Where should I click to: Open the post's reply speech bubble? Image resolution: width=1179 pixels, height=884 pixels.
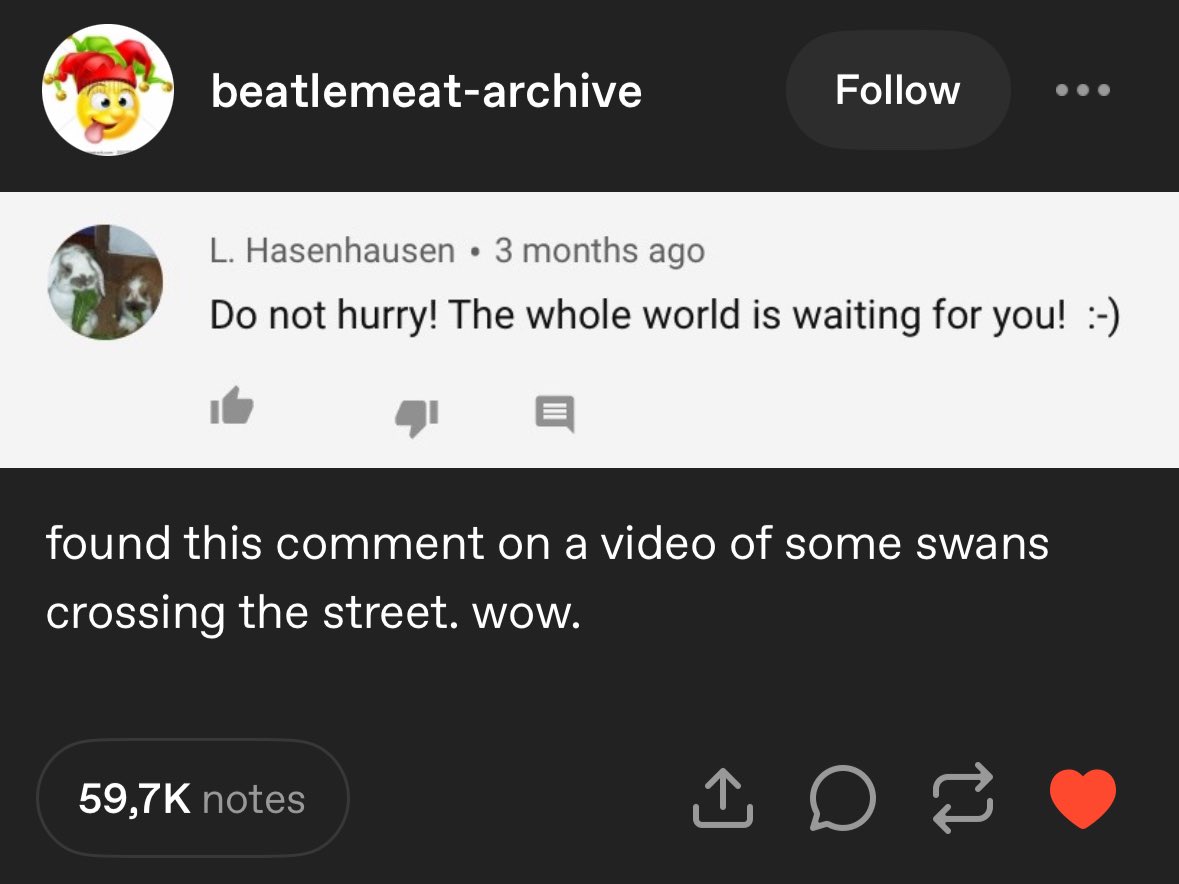coord(842,798)
